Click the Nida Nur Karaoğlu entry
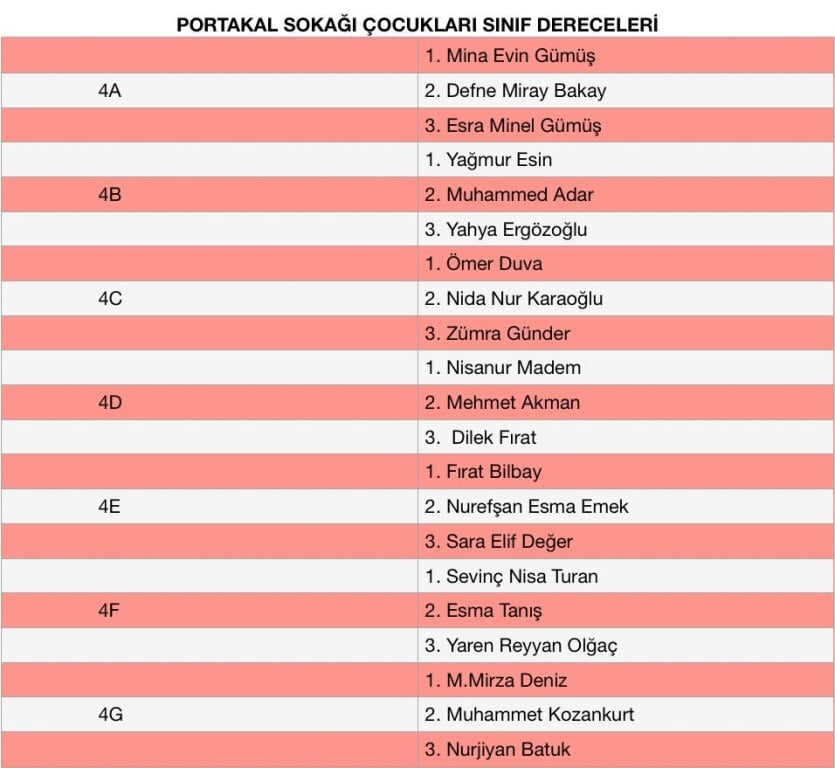835x768 pixels. 513,298
